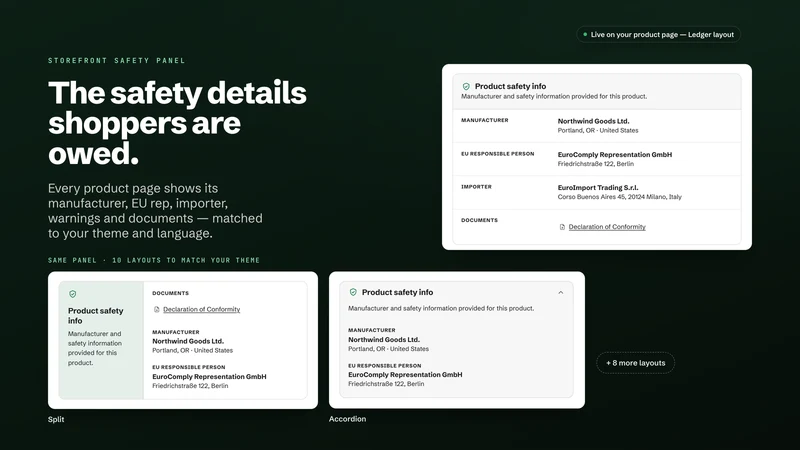Click document icon beside Ledger Declaration of Conformity
Viewport: 800px width, 450px height.
tap(562, 227)
